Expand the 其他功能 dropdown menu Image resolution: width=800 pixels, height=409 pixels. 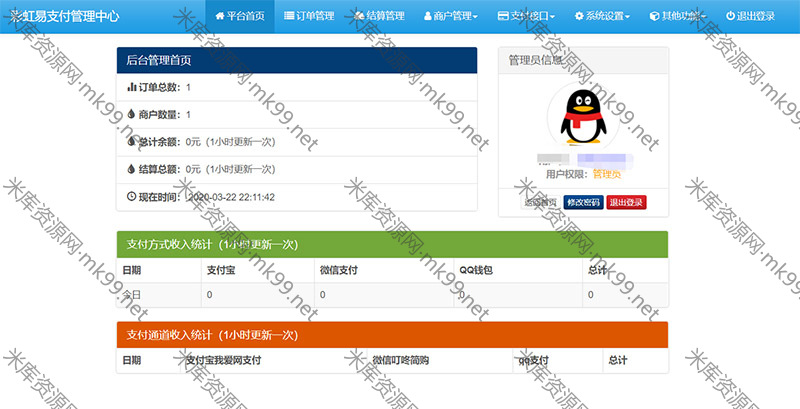(x=678, y=16)
